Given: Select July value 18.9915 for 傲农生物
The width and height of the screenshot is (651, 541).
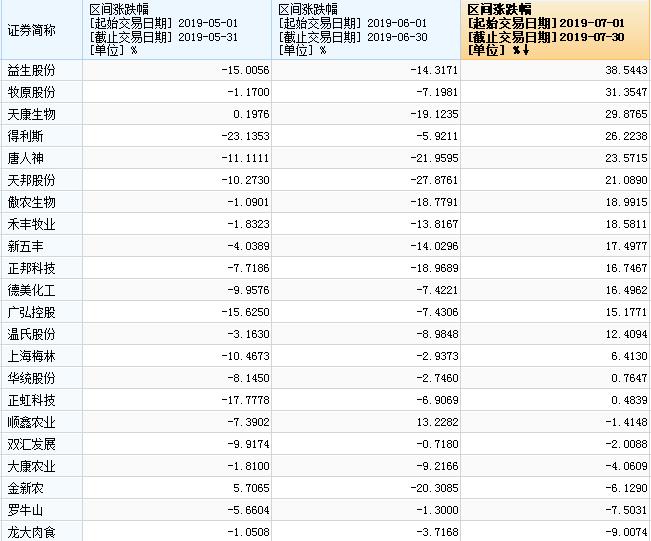Looking at the screenshot, I should [x=626, y=202].
